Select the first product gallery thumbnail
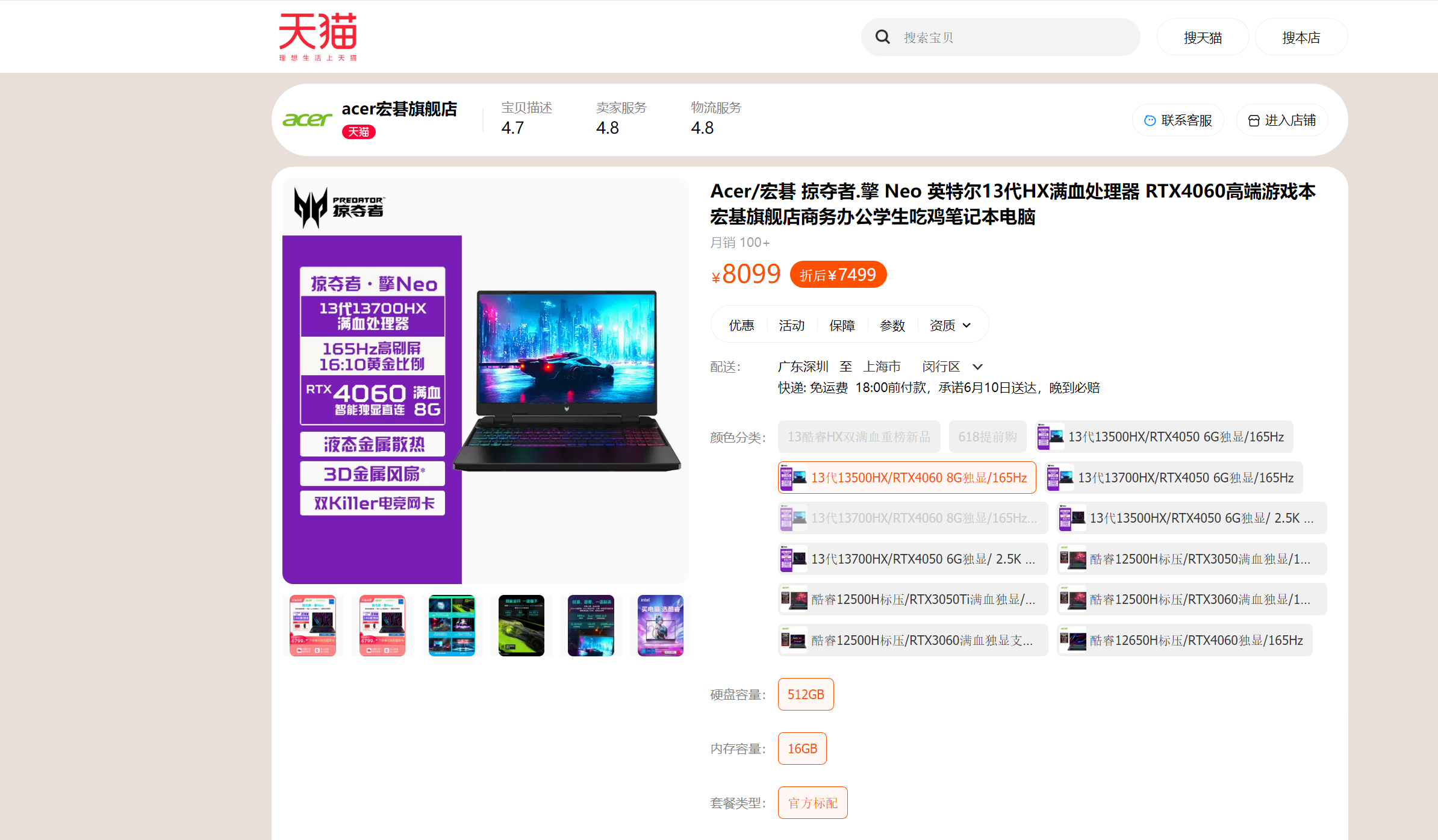This screenshot has height=840, width=1438. click(x=313, y=626)
